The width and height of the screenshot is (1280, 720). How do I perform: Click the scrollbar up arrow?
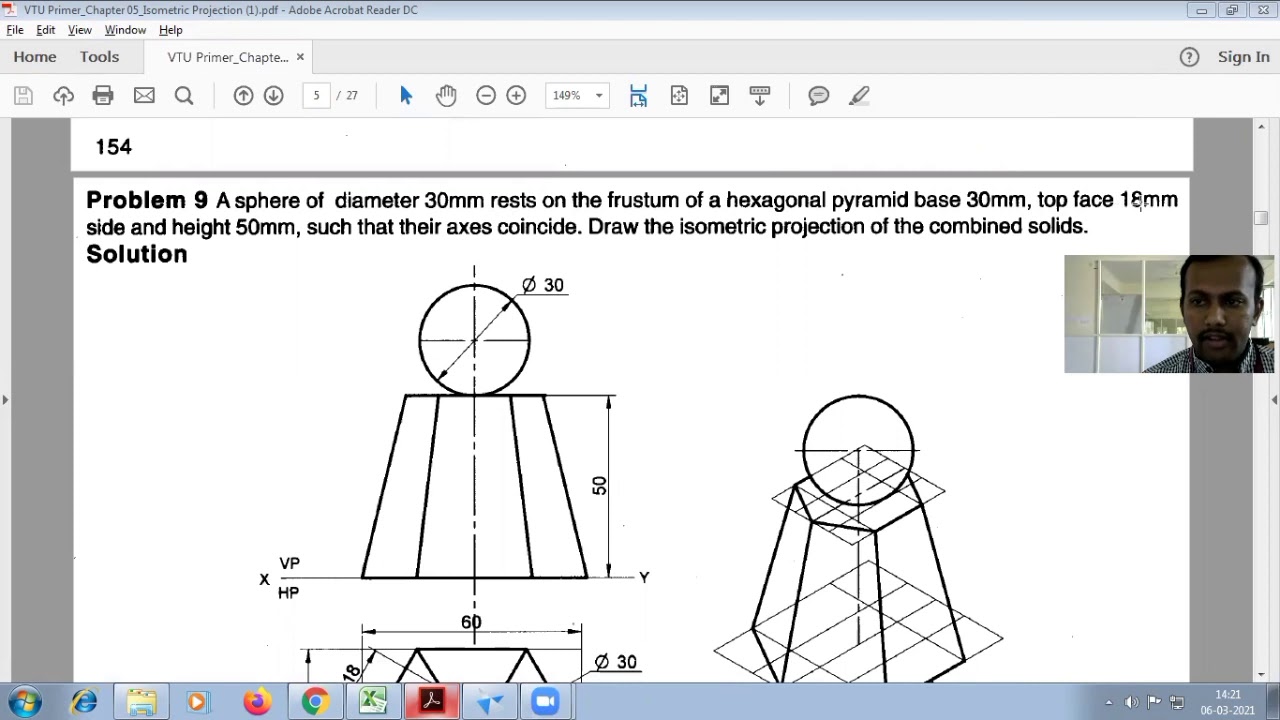1260,126
